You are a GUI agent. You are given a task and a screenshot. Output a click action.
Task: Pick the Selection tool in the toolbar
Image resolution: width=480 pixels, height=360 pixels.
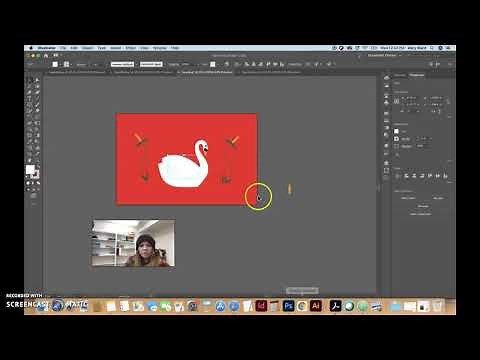click(30, 80)
